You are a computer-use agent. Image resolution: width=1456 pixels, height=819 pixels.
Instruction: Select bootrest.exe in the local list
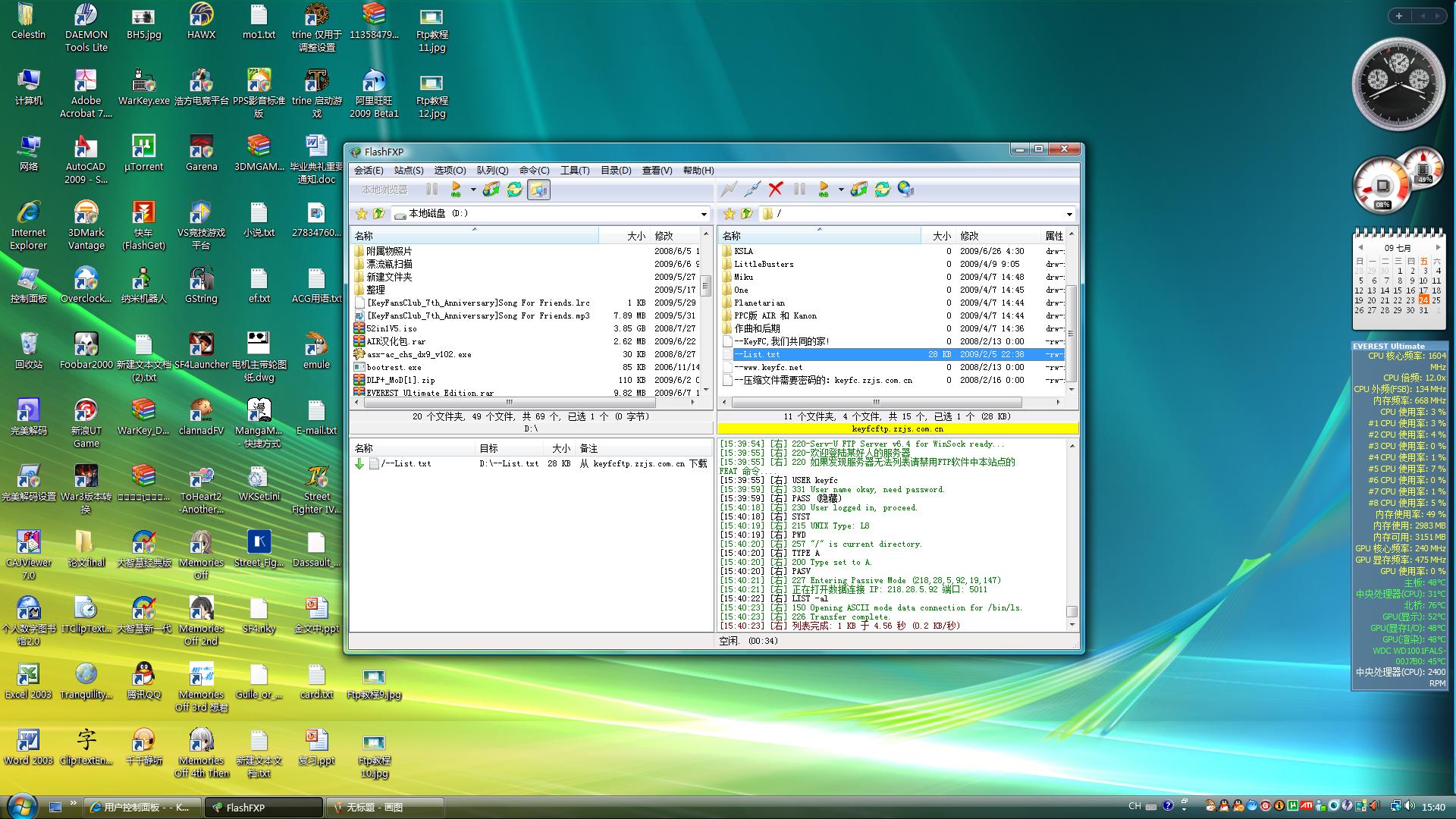coord(394,367)
